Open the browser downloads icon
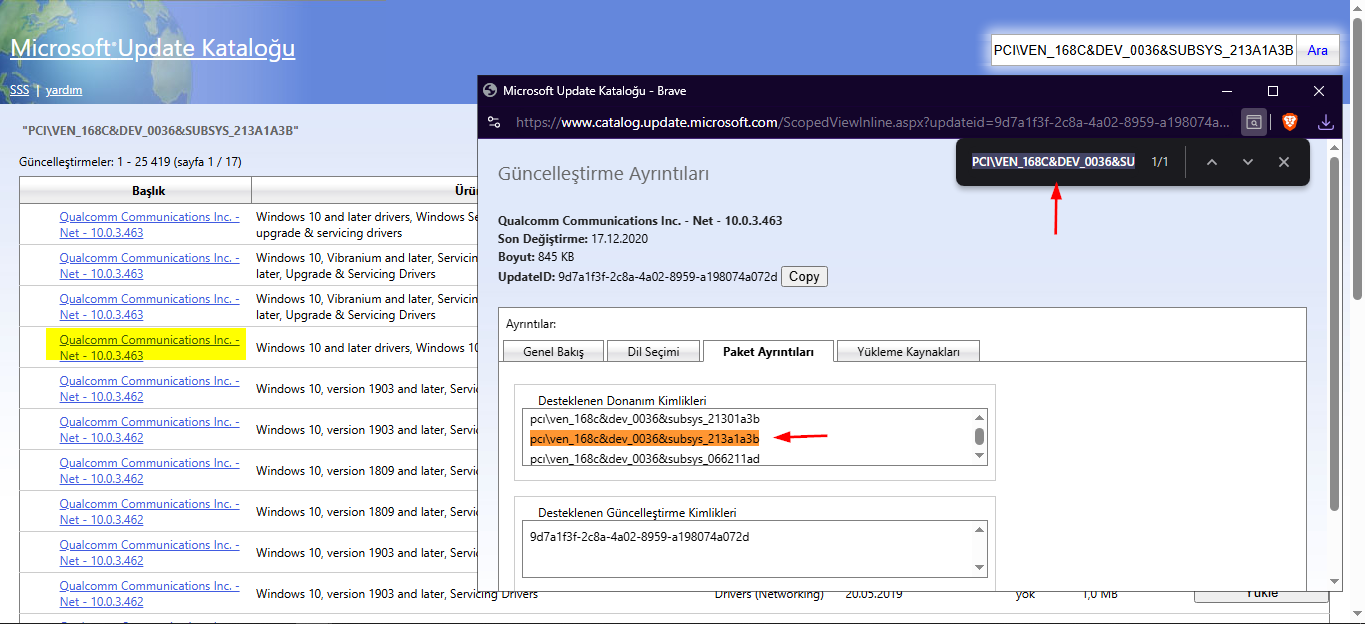Image resolution: width=1365 pixels, height=624 pixels. click(x=1326, y=123)
